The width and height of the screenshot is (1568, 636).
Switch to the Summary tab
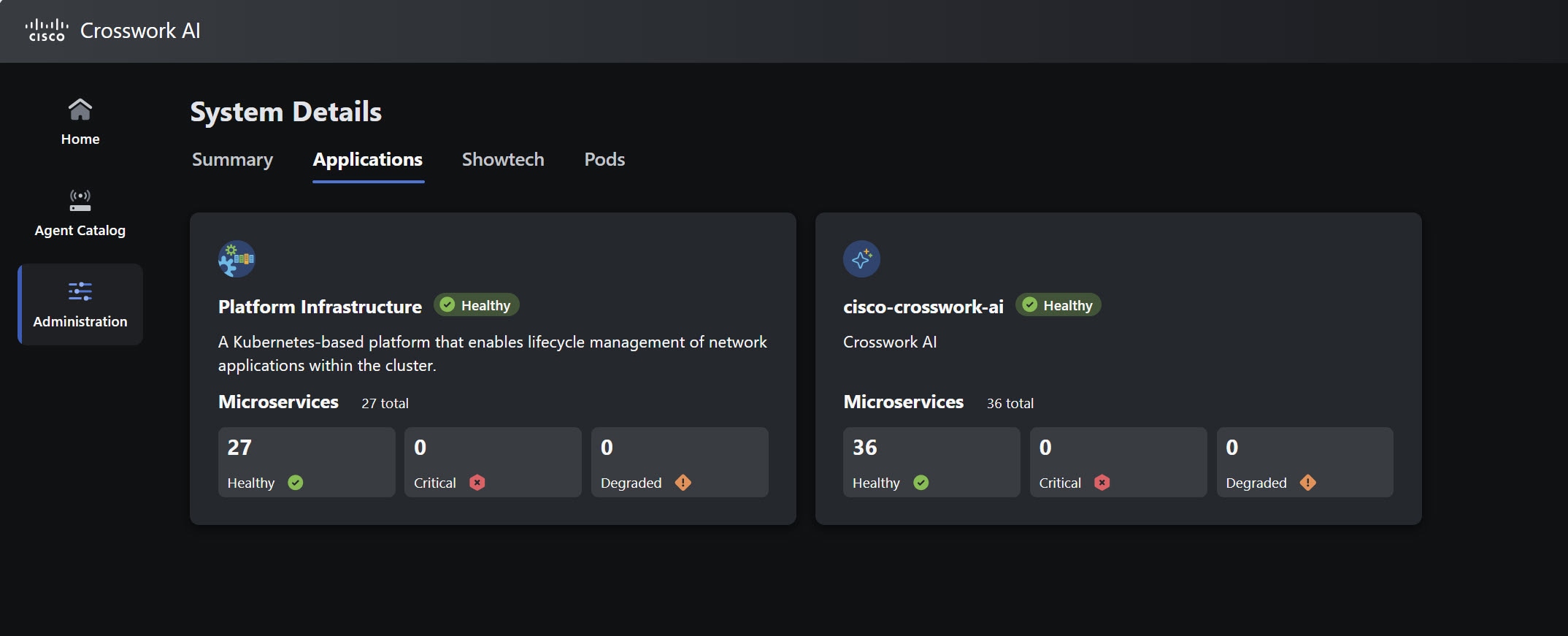[x=232, y=159]
